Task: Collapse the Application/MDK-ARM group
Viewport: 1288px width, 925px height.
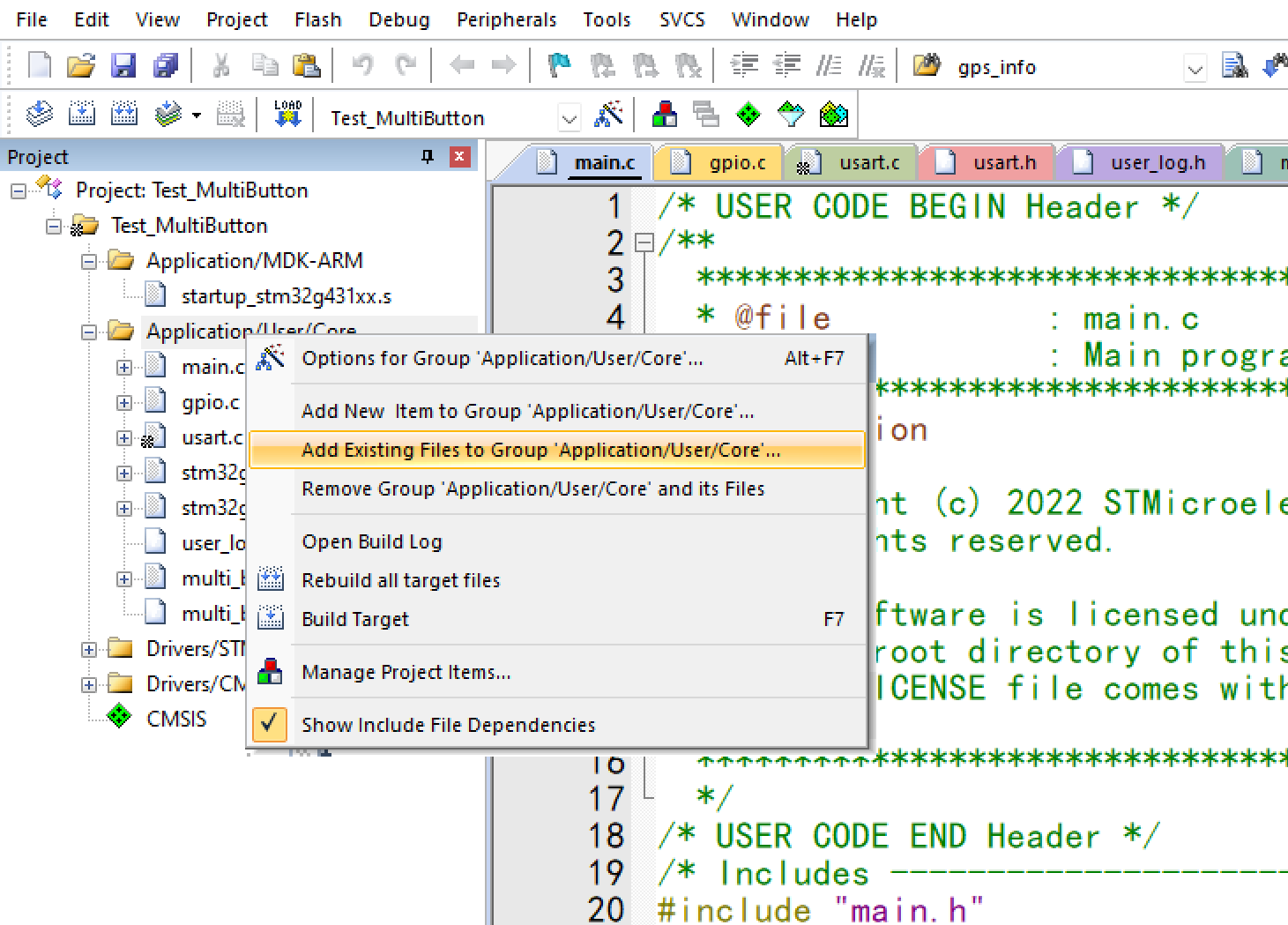Action: tap(88, 261)
